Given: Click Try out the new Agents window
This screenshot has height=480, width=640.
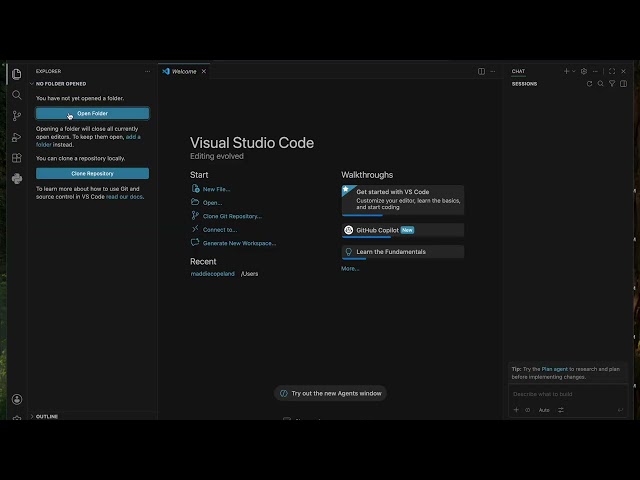Looking at the screenshot, I should [330, 393].
